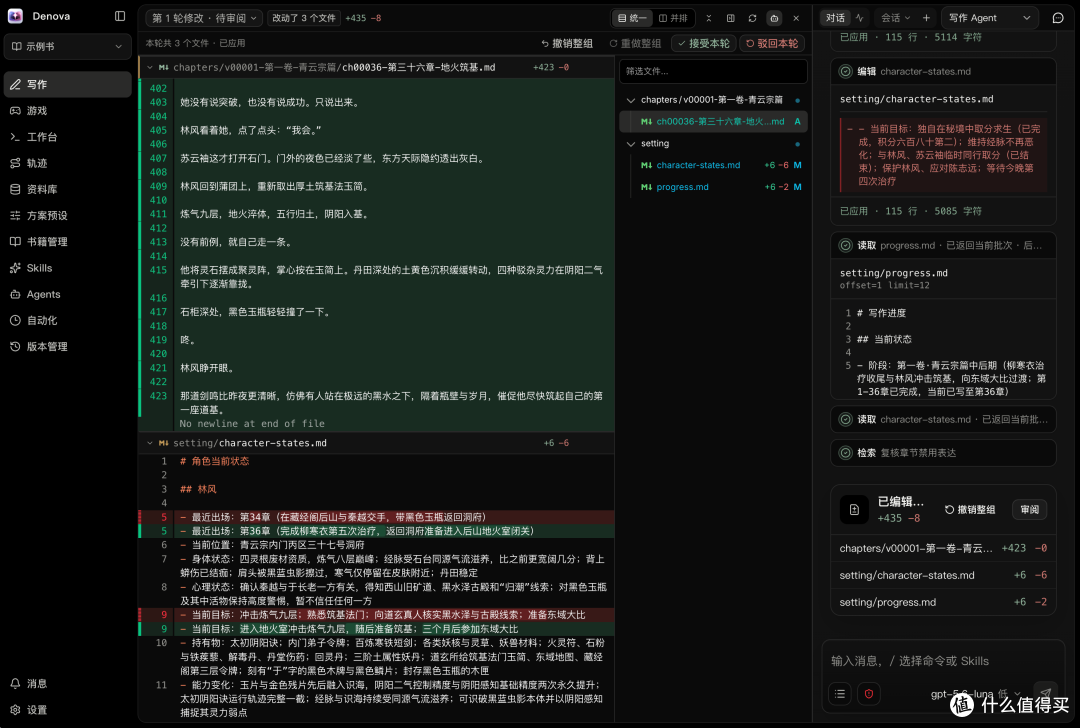The width and height of the screenshot is (1080, 728).
Task: Click added line 9 当前目标：进入地火室
Action: 376,629
